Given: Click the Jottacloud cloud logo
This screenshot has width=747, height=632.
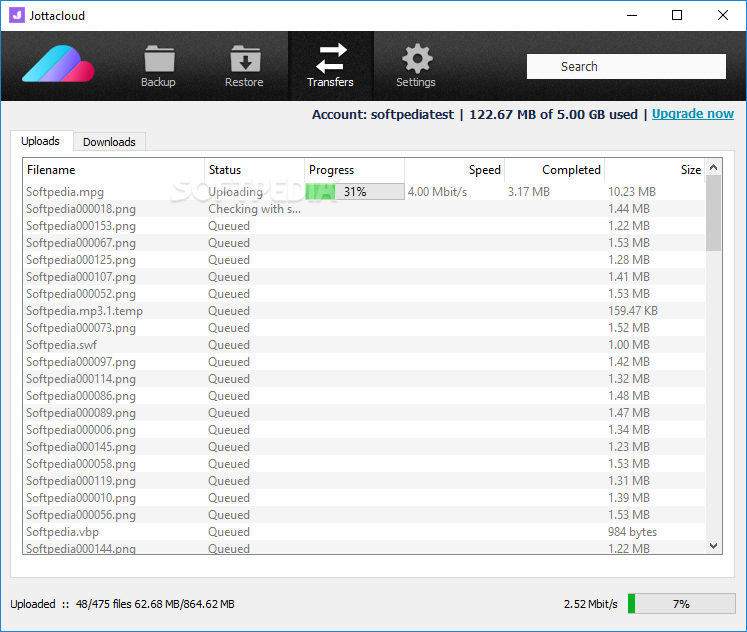Looking at the screenshot, I should [58, 64].
